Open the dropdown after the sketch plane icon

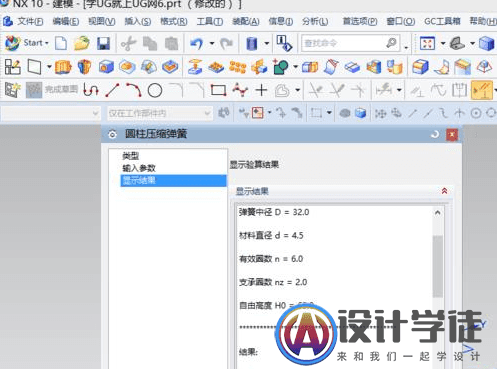coord(49,67)
